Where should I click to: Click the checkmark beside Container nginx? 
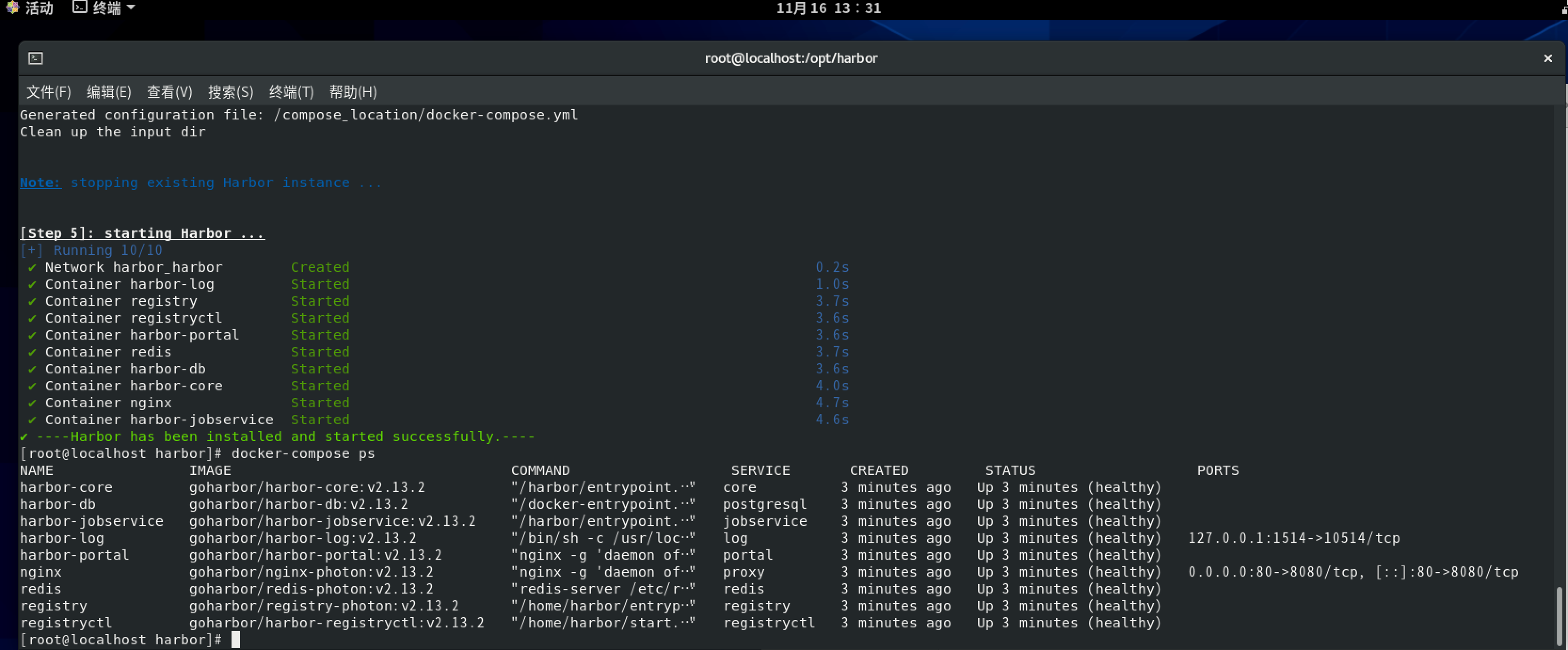click(32, 403)
